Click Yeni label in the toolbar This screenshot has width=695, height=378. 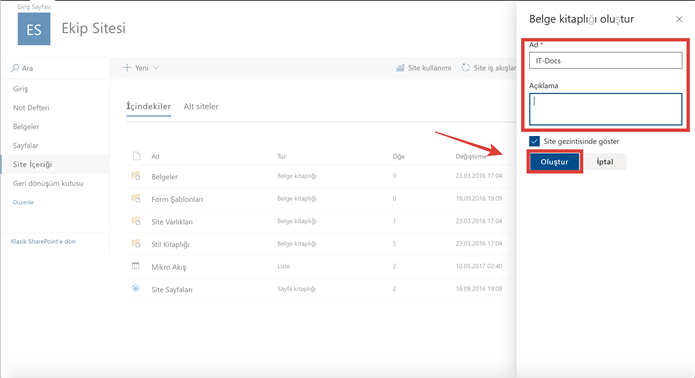[142, 68]
